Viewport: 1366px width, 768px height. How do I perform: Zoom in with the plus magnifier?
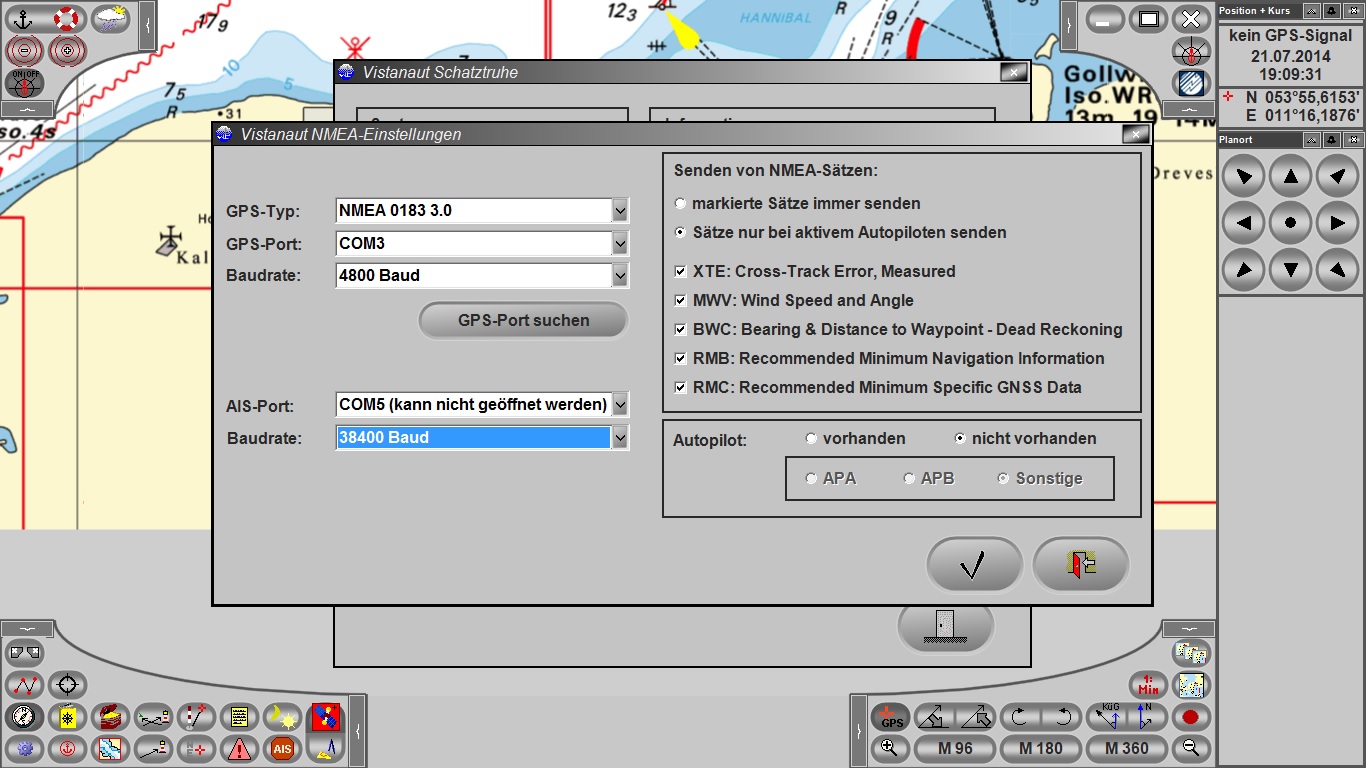point(890,748)
